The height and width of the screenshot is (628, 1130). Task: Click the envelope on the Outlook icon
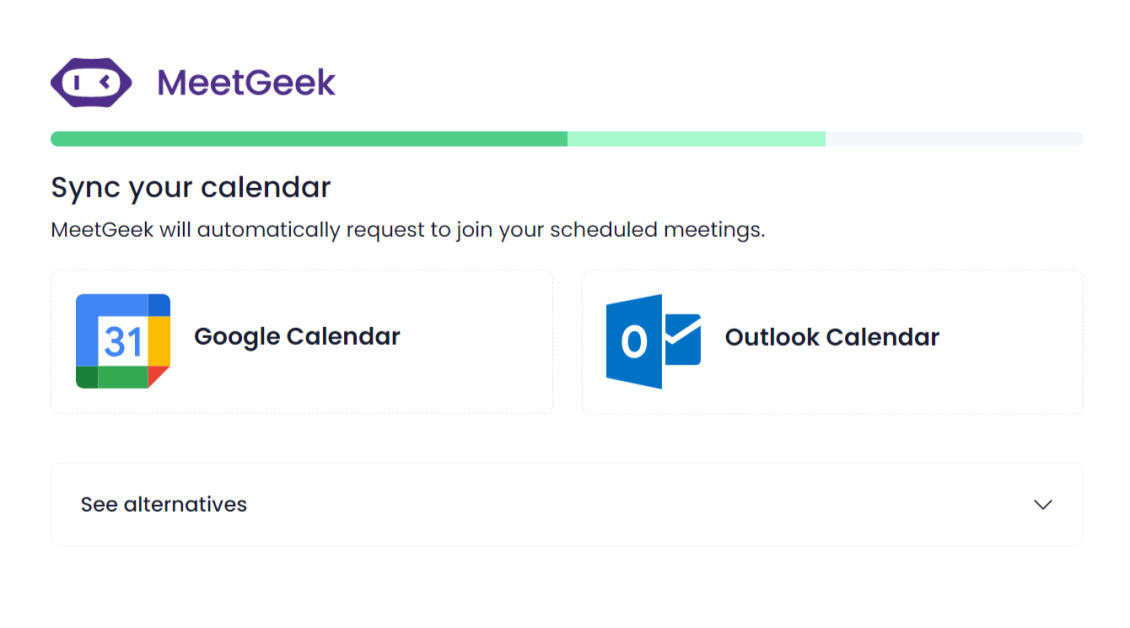682,340
